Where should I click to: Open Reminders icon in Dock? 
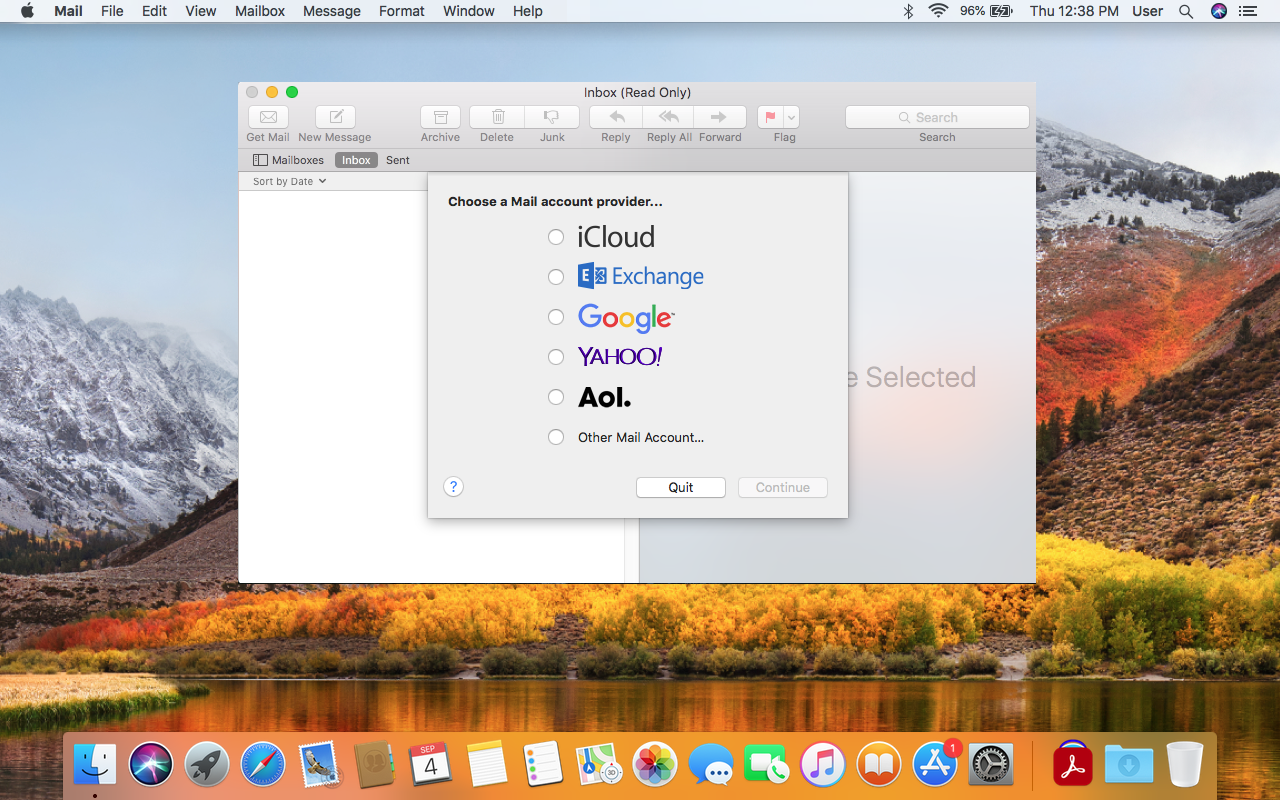pyautogui.click(x=543, y=765)
